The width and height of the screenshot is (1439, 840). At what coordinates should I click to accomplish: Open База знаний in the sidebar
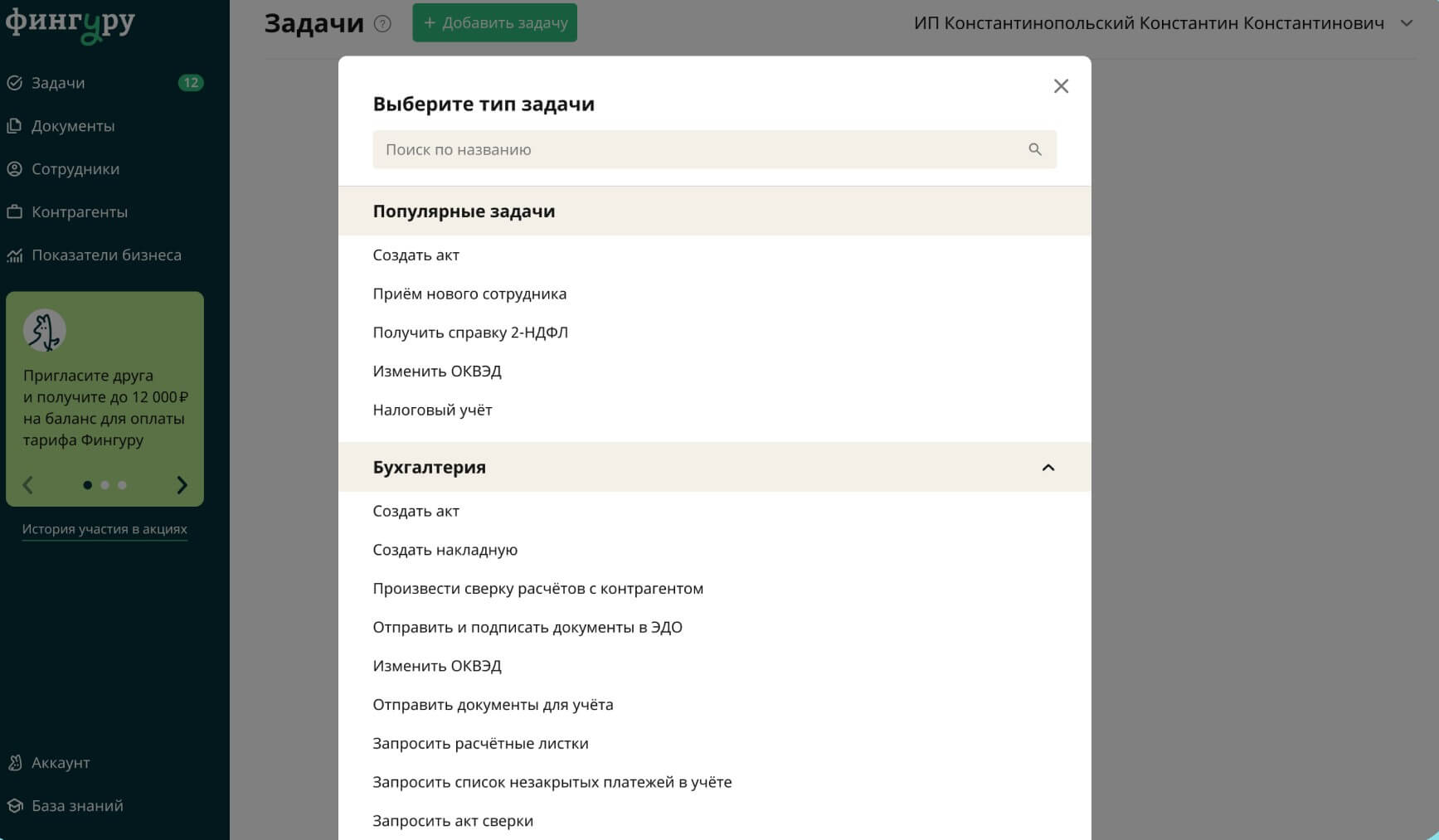point(77,805)
